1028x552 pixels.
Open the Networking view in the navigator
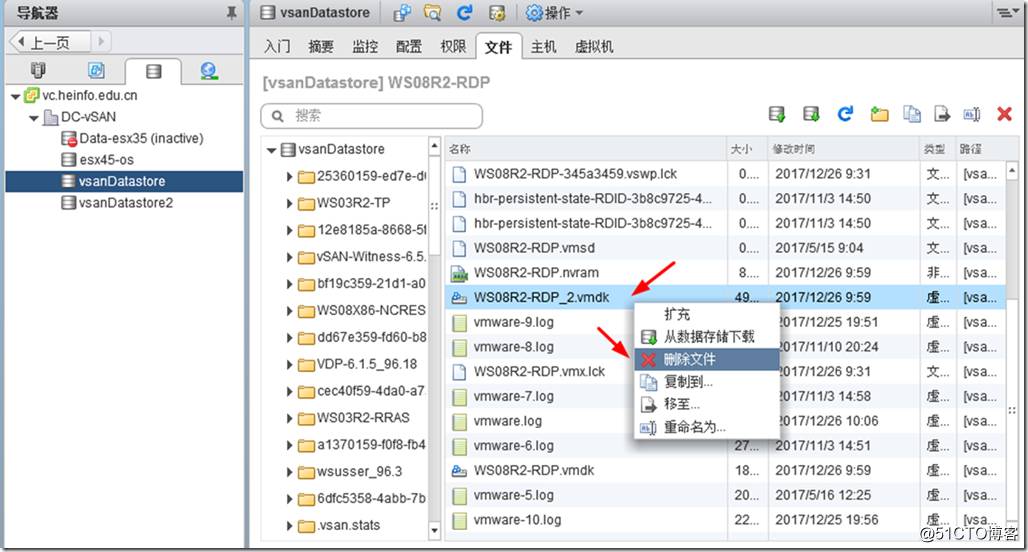pyautogui.click(x=208, y=71)
